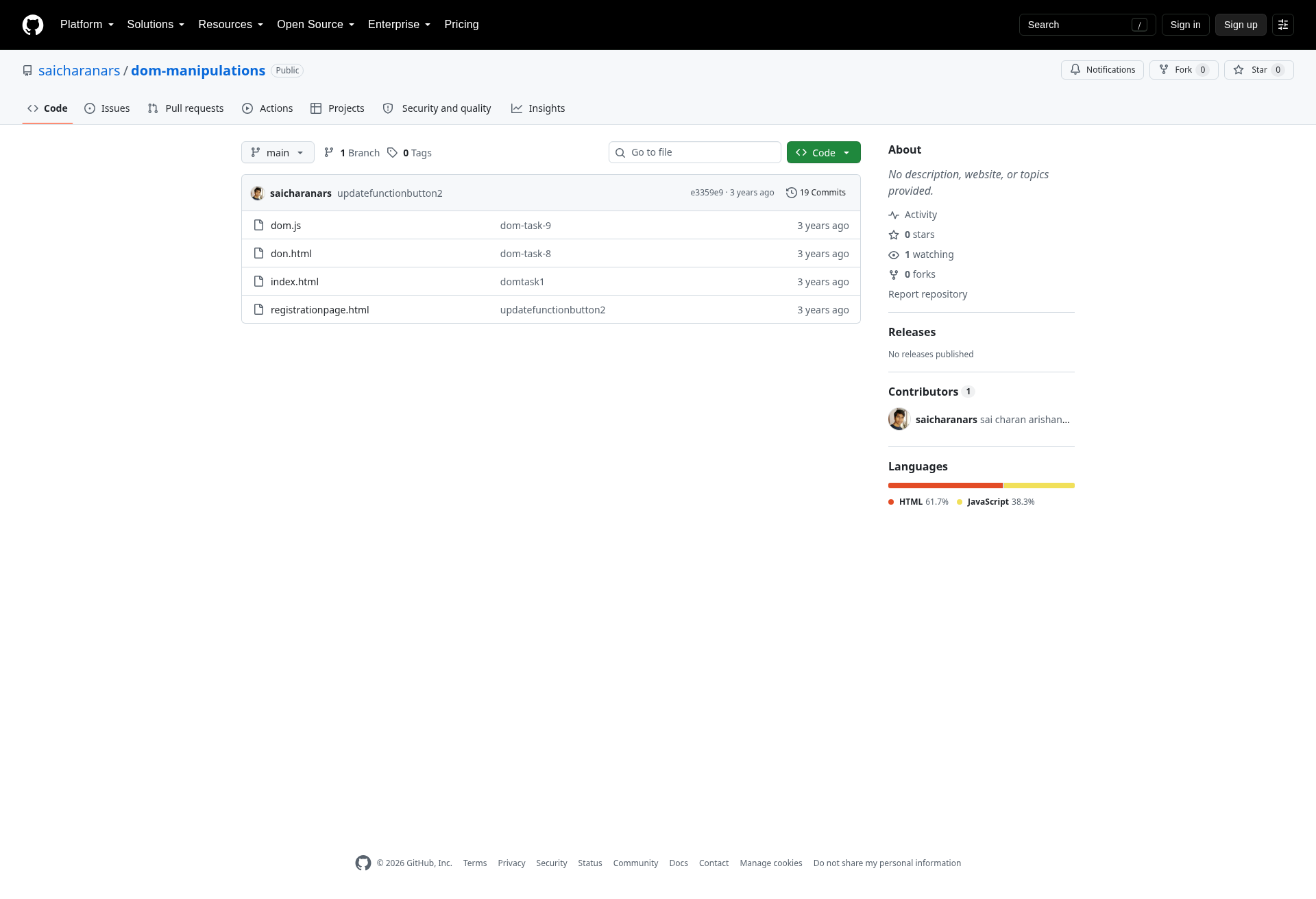The height and width of the screenshot is (899, 1316).
Task: Click the Sign up button
Action: (1241, 25)
